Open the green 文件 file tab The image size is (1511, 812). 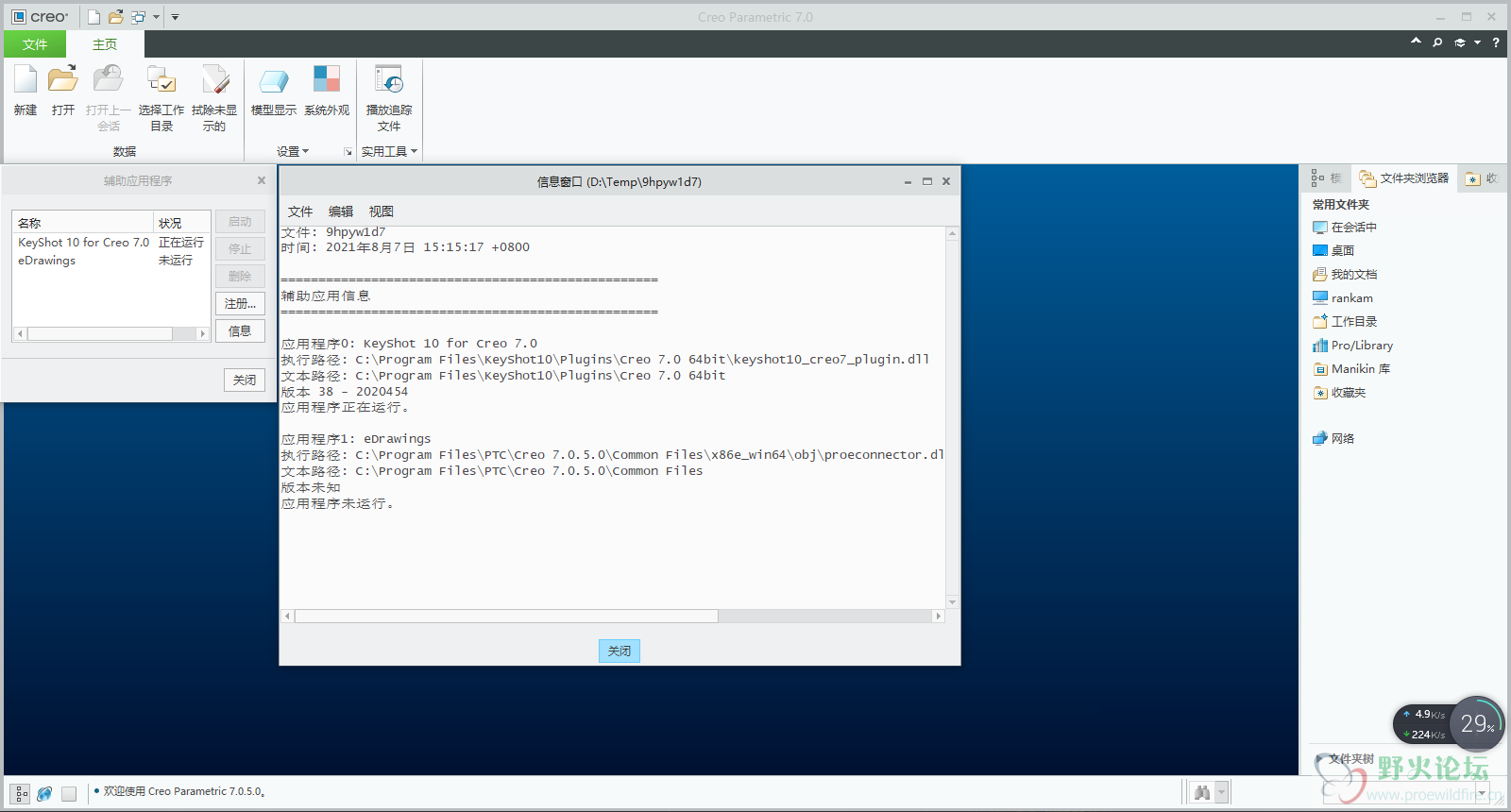[35, 44]
